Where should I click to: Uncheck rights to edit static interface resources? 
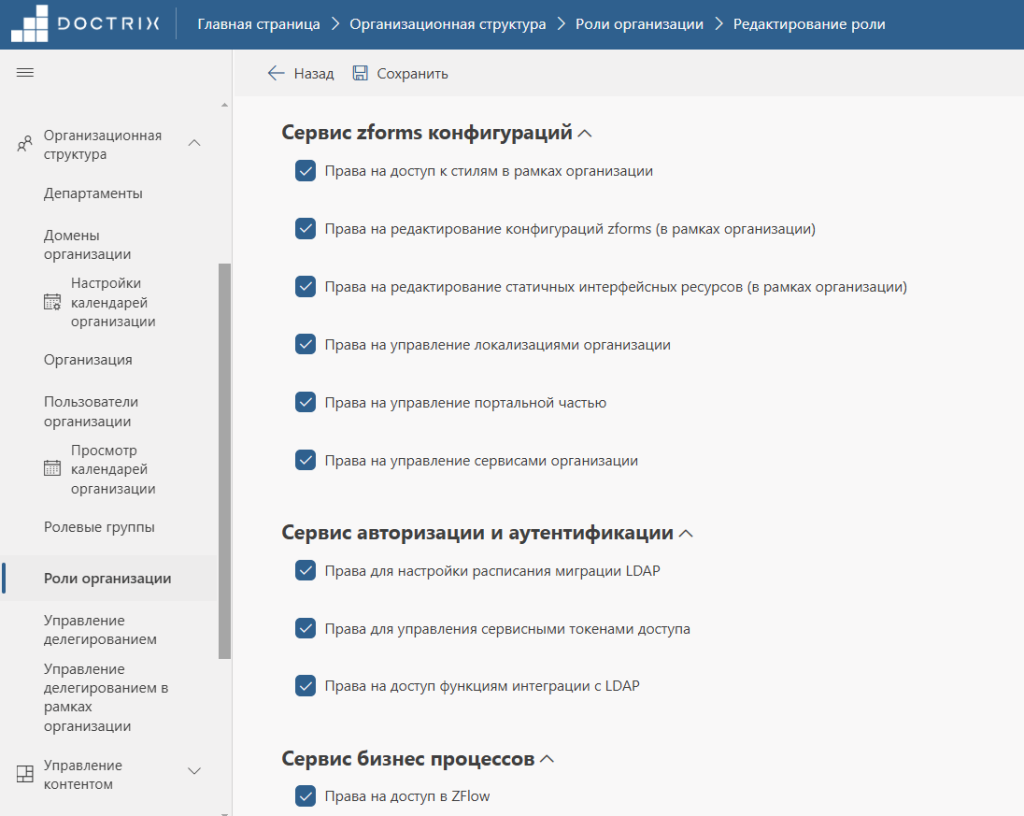(x=305, y=287)
